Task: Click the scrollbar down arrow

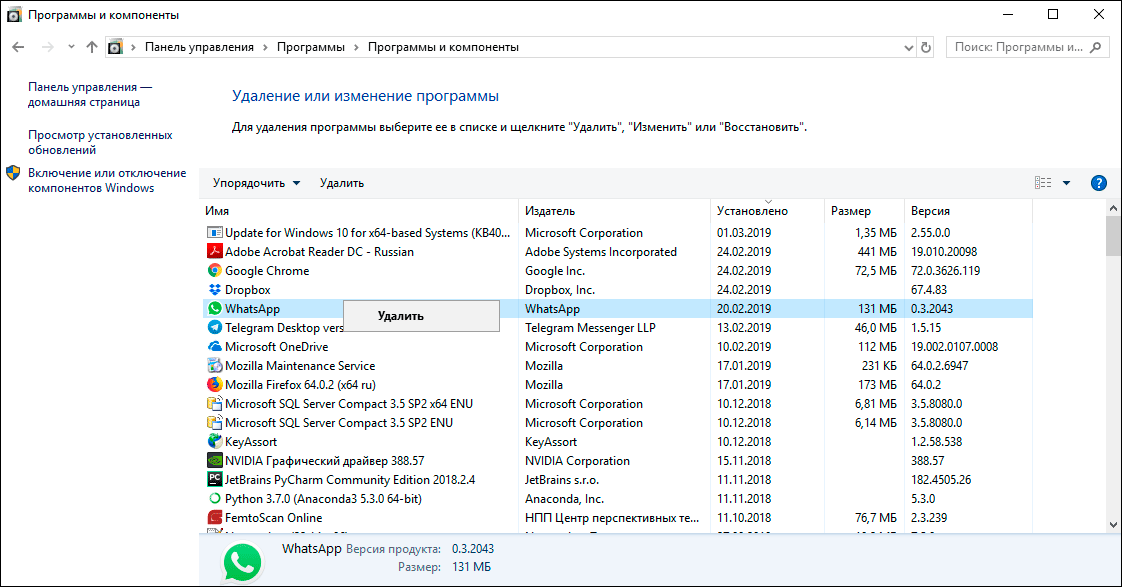Action: 1113,525
